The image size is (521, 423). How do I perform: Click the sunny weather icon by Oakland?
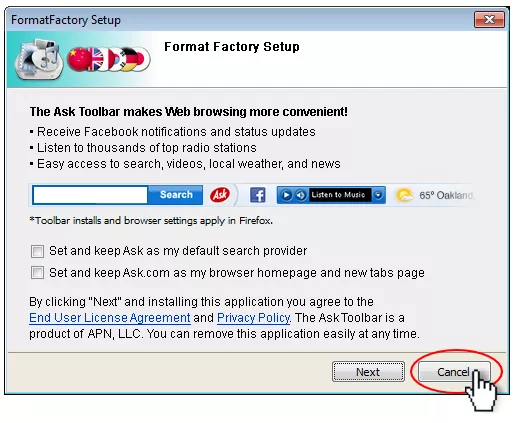tap(404, 195)
